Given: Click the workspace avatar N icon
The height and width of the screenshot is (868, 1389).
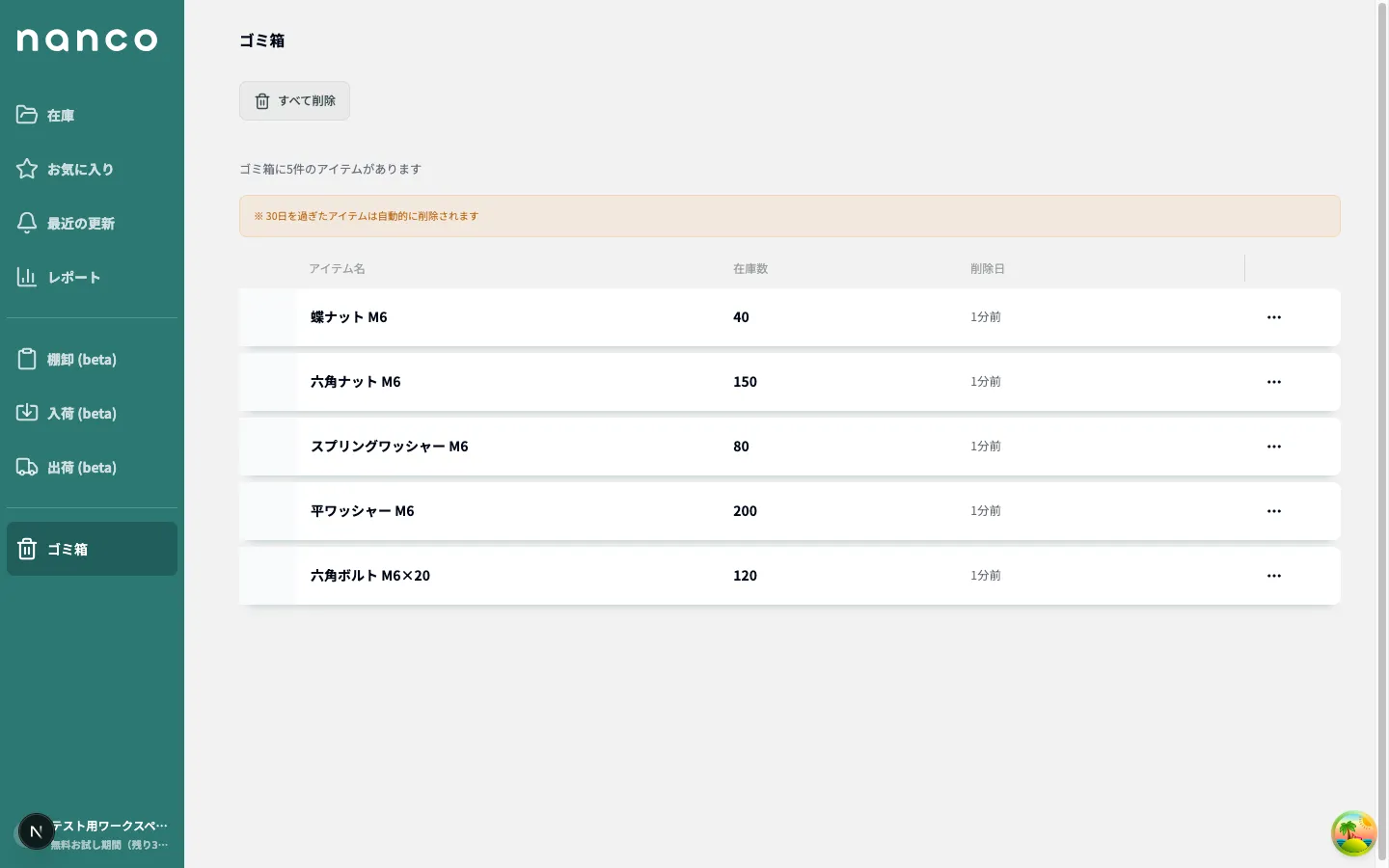Looking at the screenshot, I should [x=36, y=831].
